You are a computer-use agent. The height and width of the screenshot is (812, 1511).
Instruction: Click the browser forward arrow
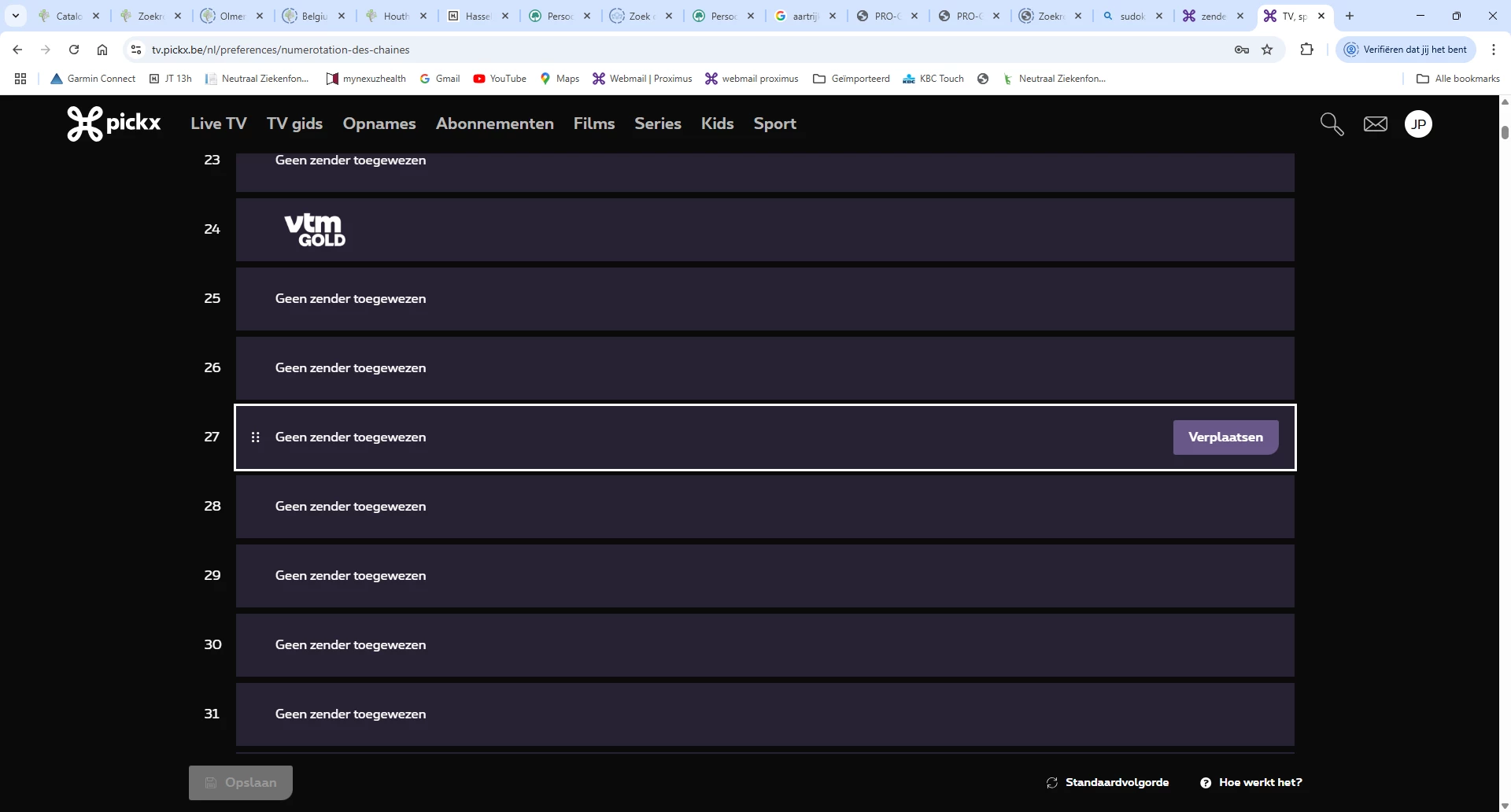(x=46, y=50)
